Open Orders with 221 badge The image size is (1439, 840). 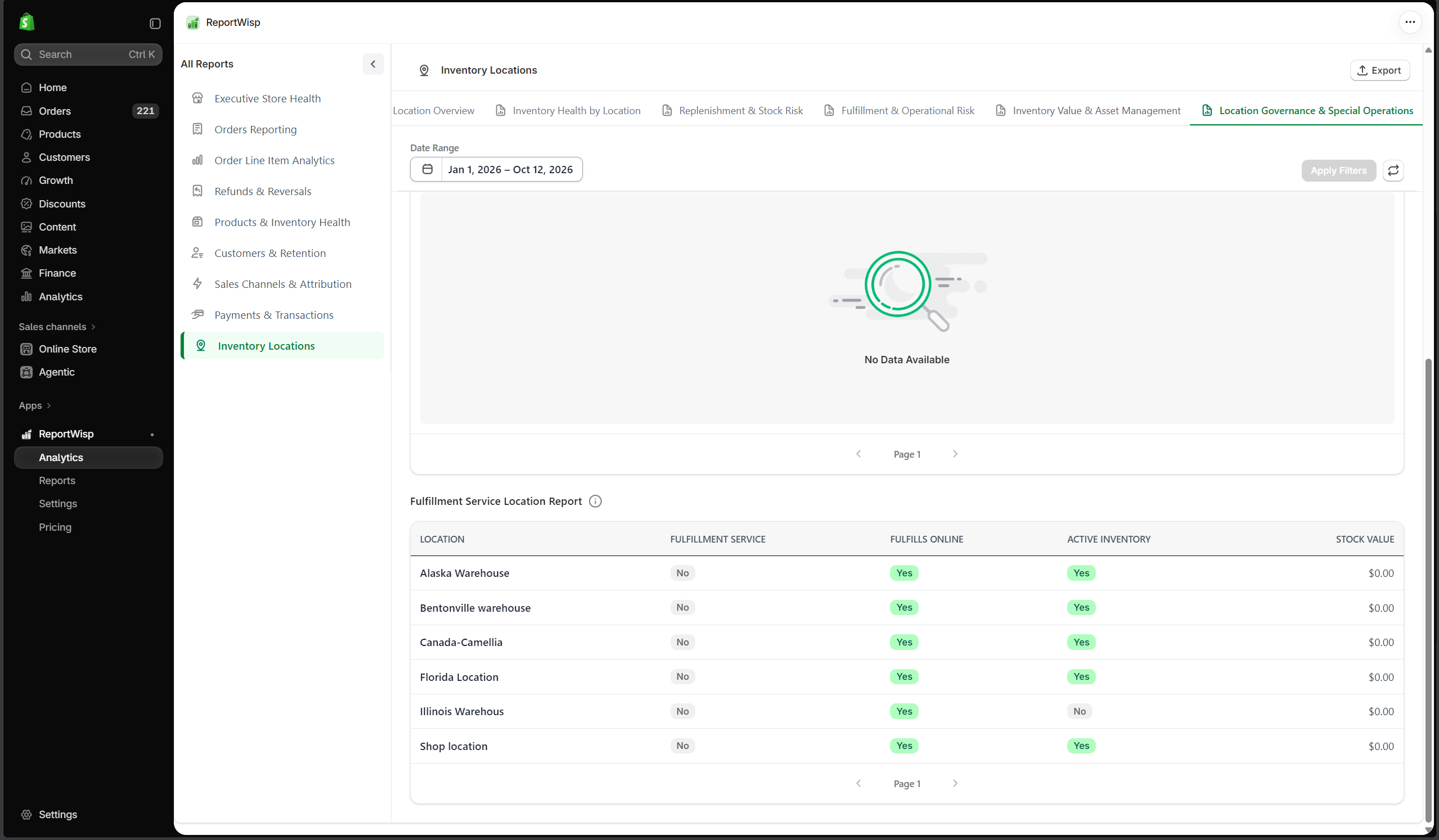click(x=88, y=111)
